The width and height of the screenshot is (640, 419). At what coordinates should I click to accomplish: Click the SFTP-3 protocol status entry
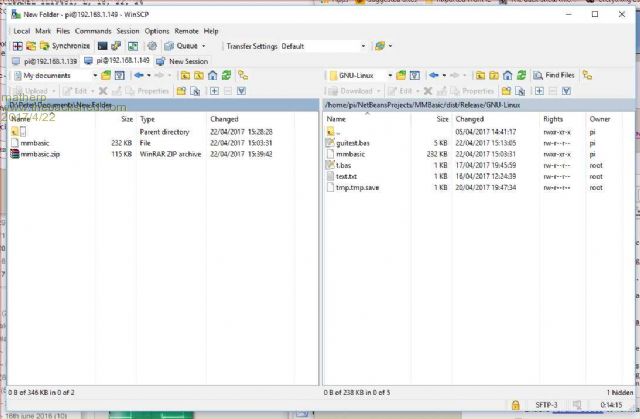pos(546,405)
